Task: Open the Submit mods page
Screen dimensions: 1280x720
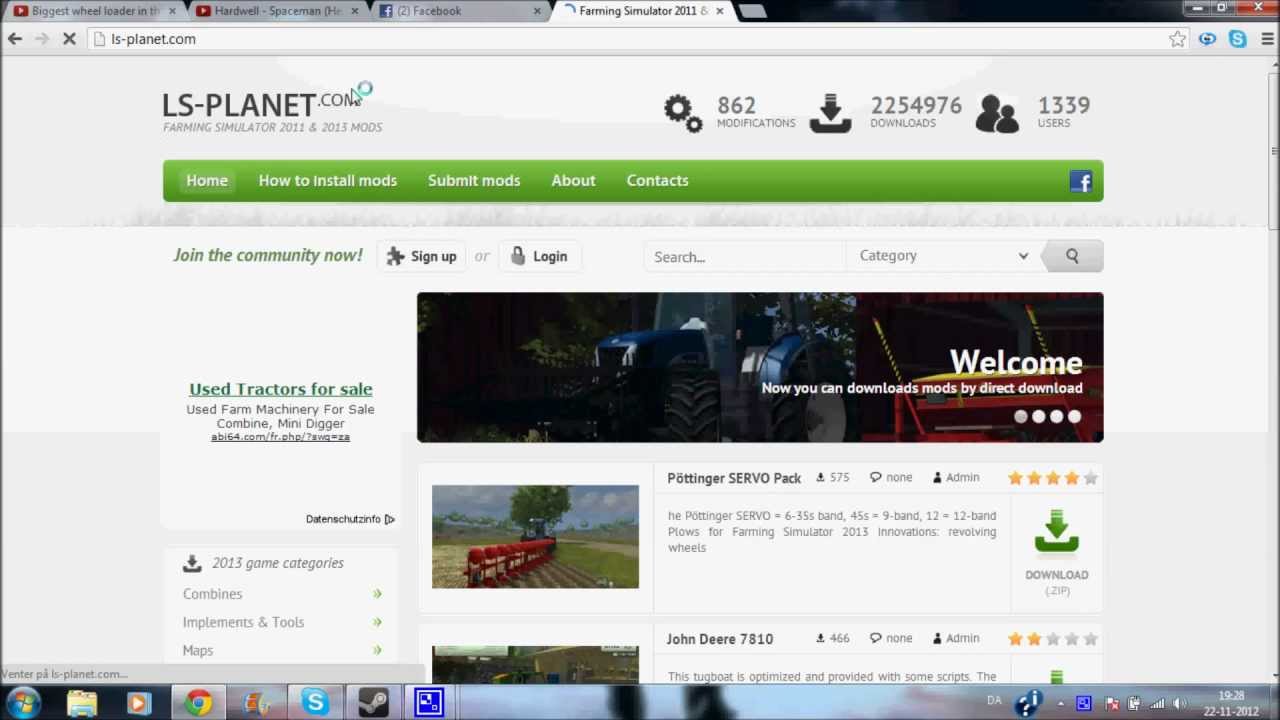Action: [474, 181]
